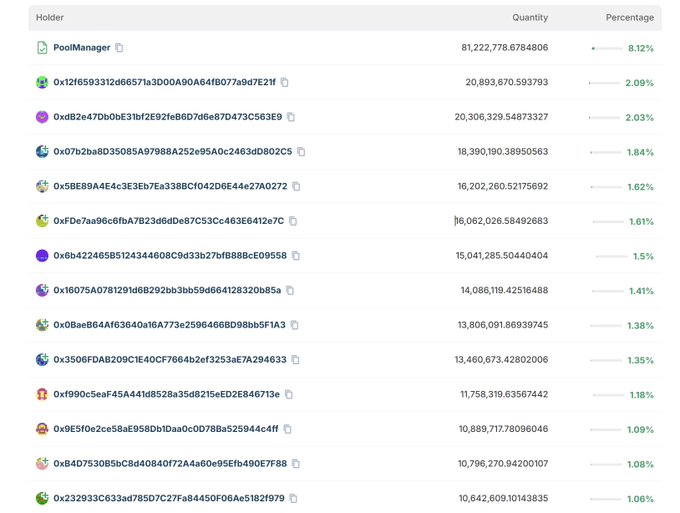Select the quantity 20,306,329.54873327
Viewport: 680px width, 513px height.
point(501,117)
